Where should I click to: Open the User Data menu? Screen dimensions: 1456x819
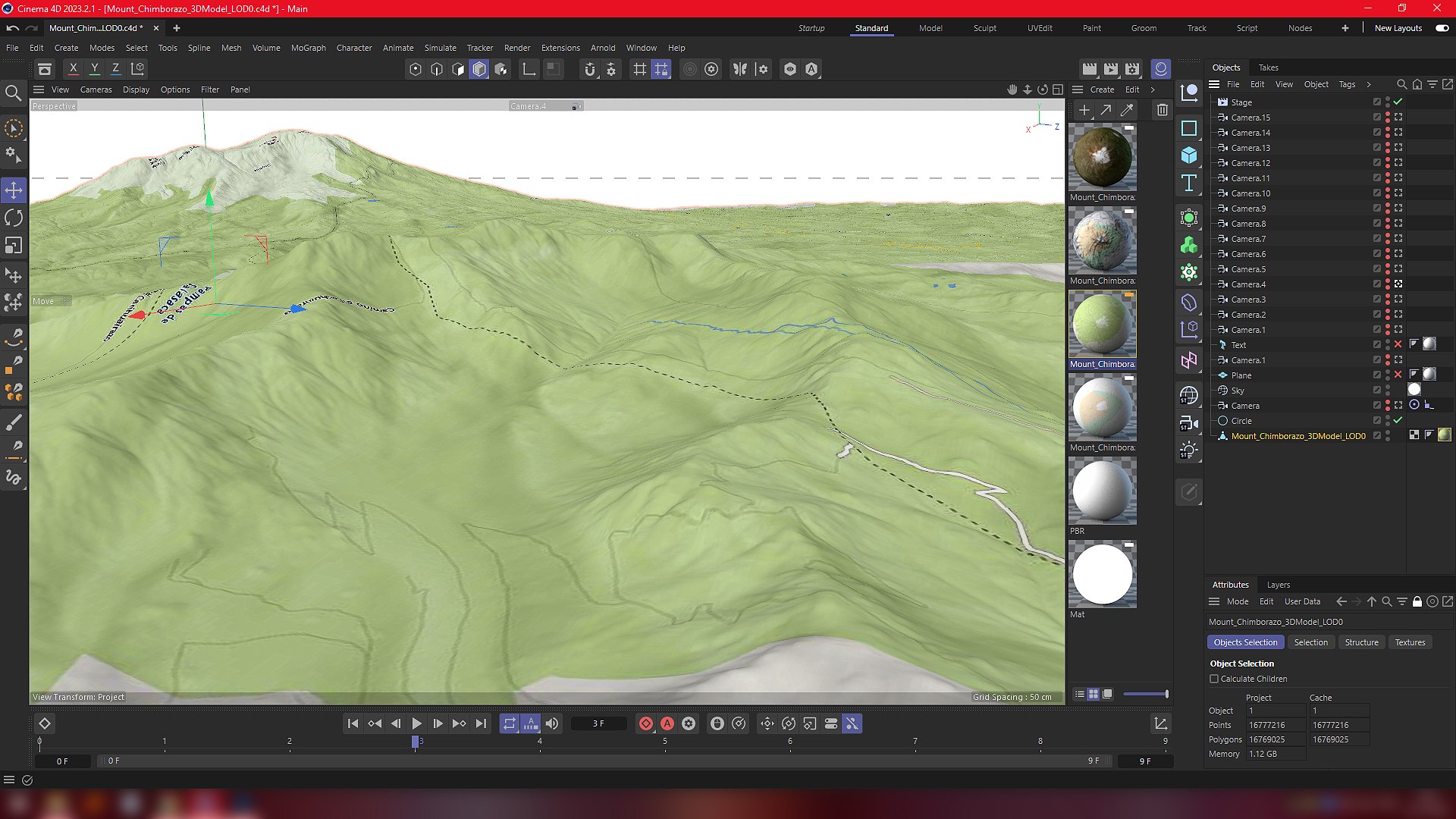pyautogui.click(x=1303, y=601)
